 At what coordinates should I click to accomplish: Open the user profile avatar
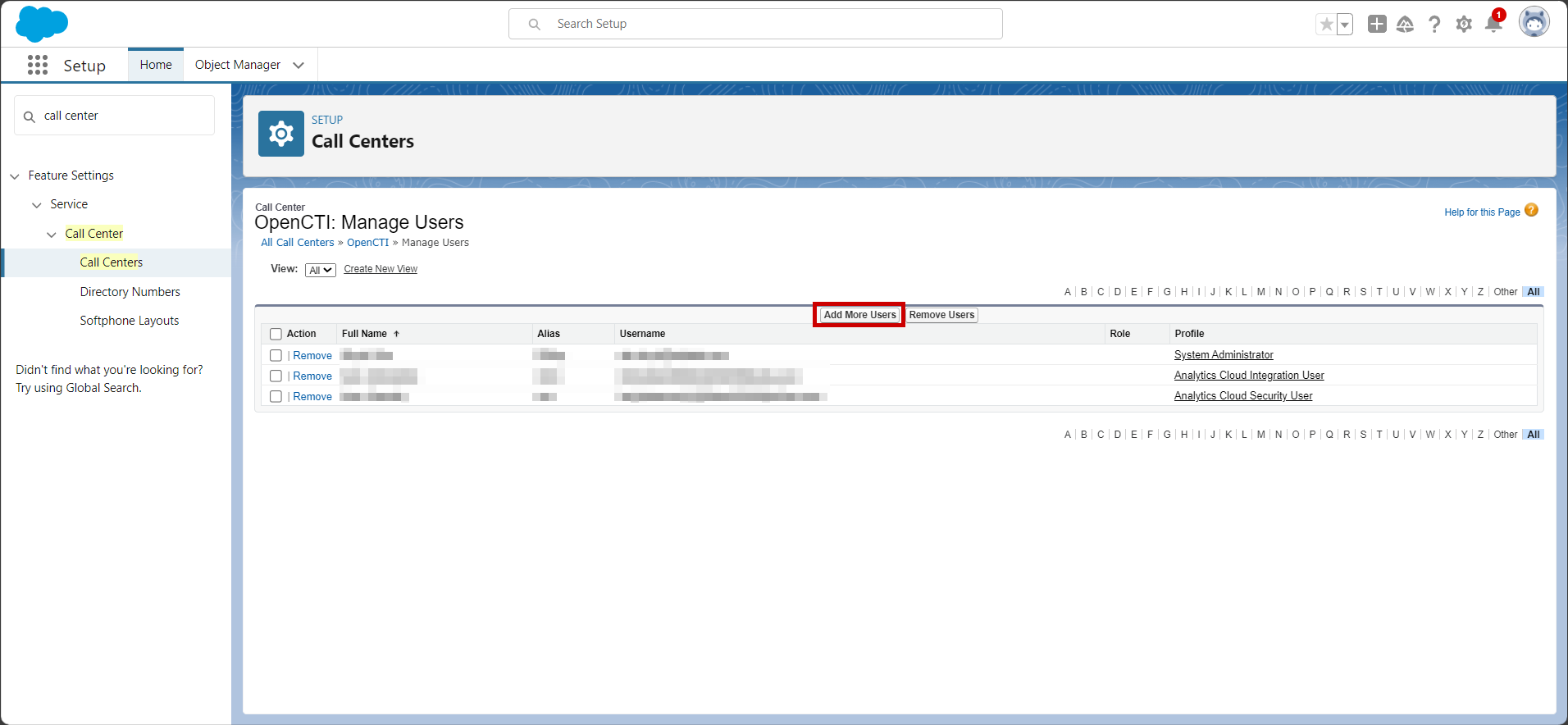[x=1534, y=22]
